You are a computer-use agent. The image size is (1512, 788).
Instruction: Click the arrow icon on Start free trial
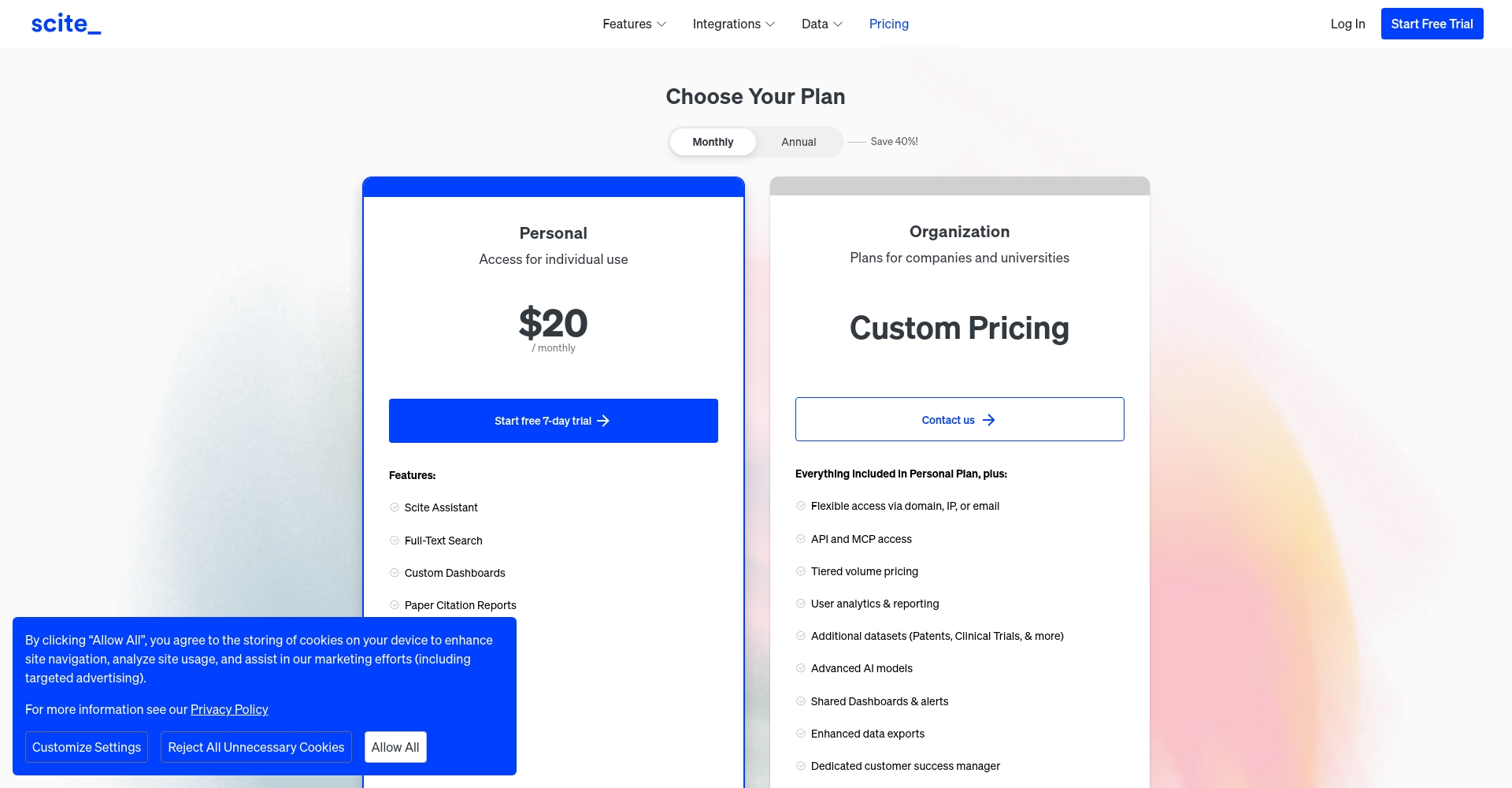coord(603,421)
